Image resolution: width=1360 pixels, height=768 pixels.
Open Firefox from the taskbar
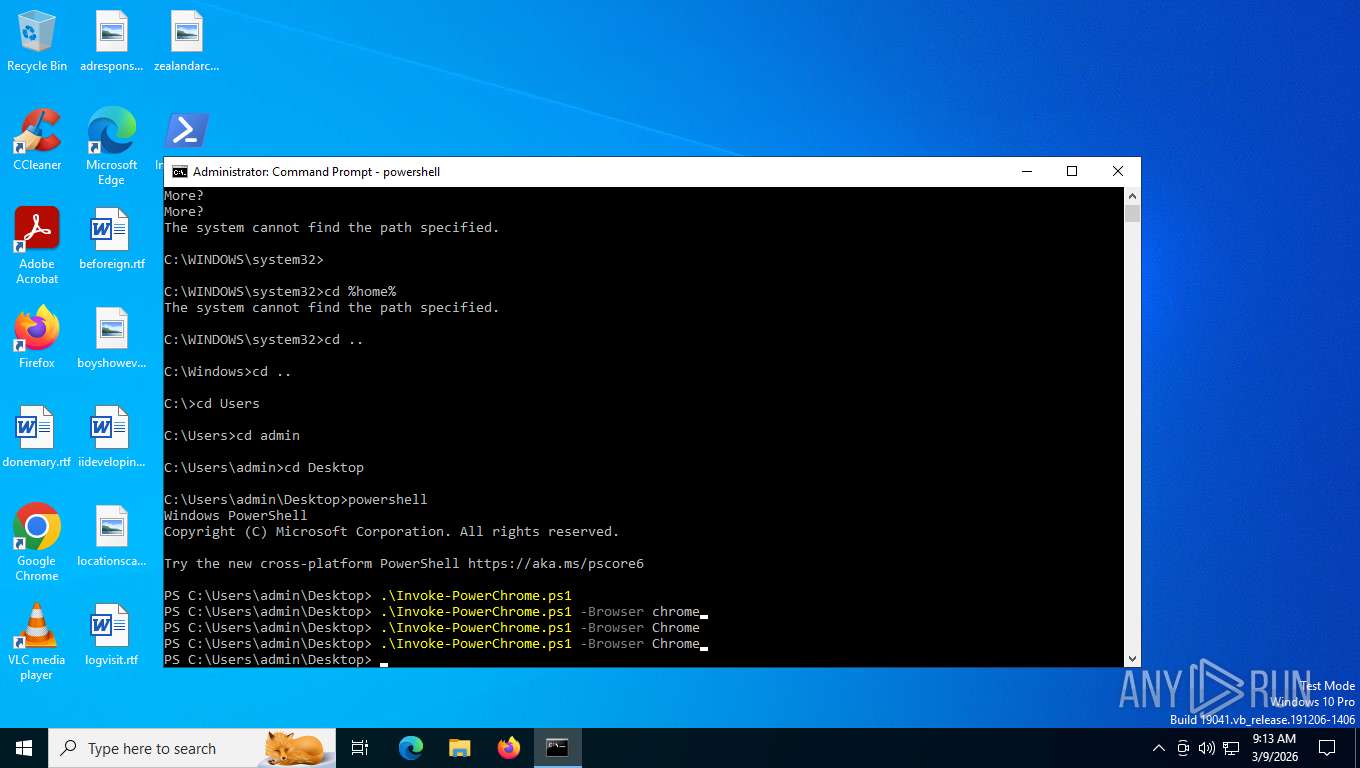[509, 748]
